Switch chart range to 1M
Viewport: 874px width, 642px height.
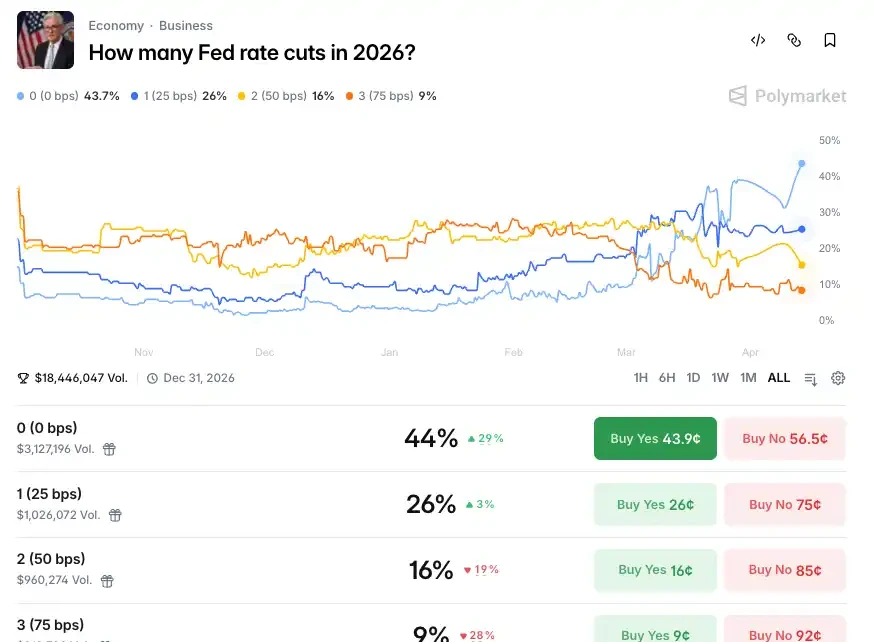coord(748,378)
